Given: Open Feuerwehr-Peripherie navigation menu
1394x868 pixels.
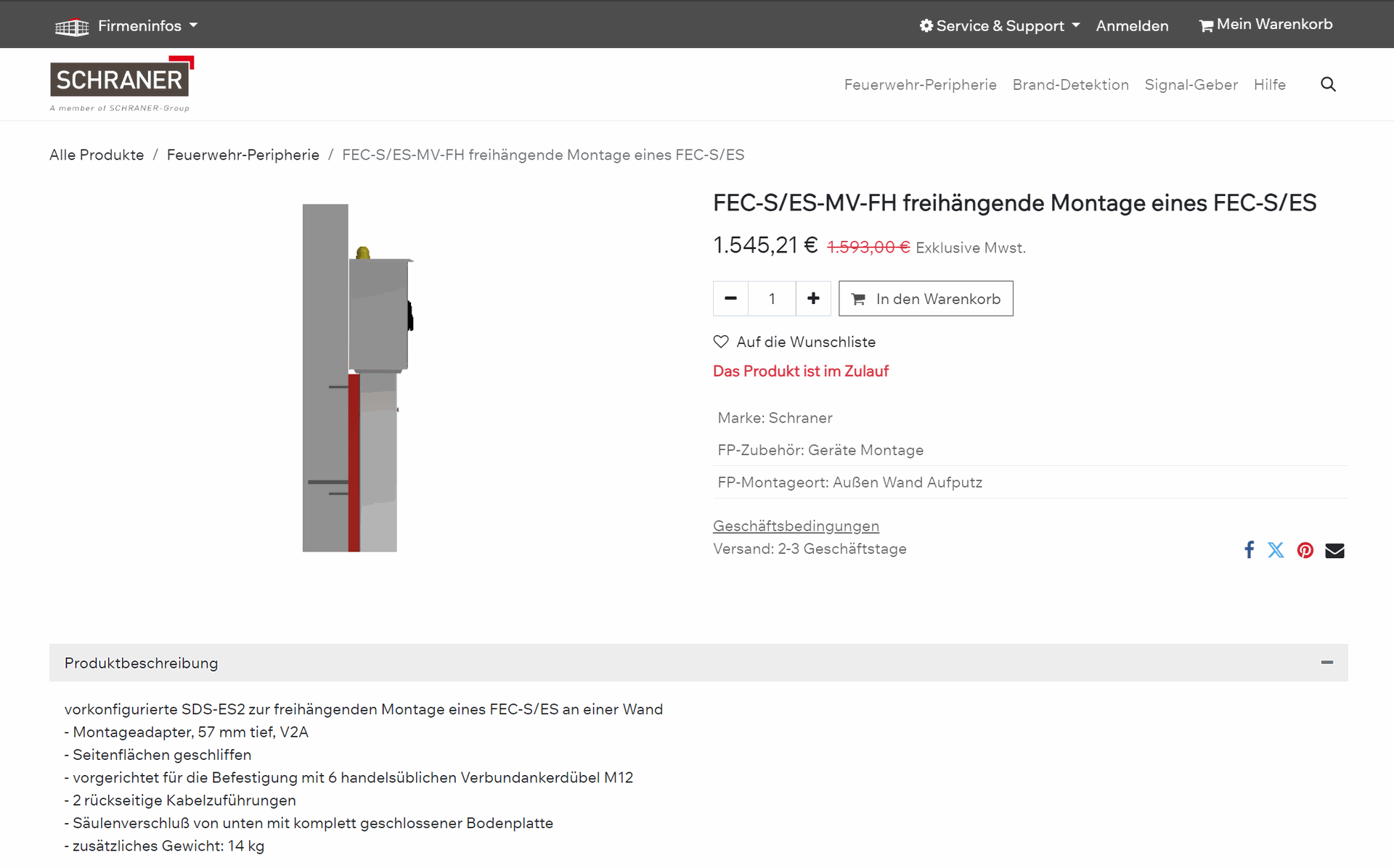Looking at the screenshot, I should [920, 85].
